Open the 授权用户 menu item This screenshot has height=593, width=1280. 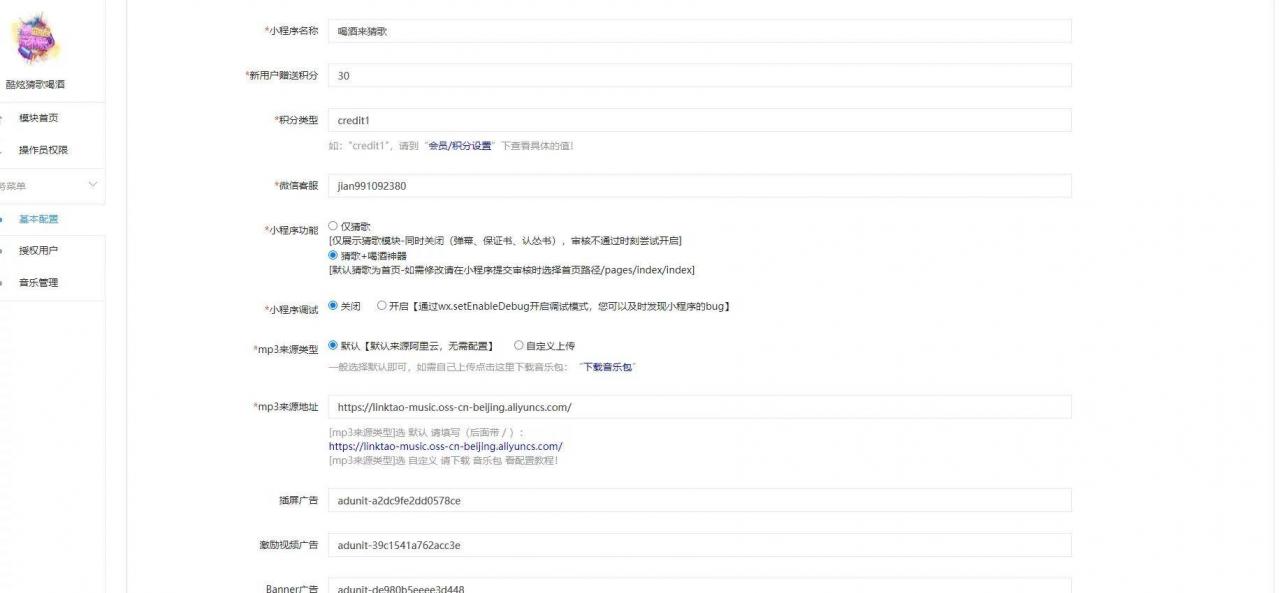[x=38, y=248]
